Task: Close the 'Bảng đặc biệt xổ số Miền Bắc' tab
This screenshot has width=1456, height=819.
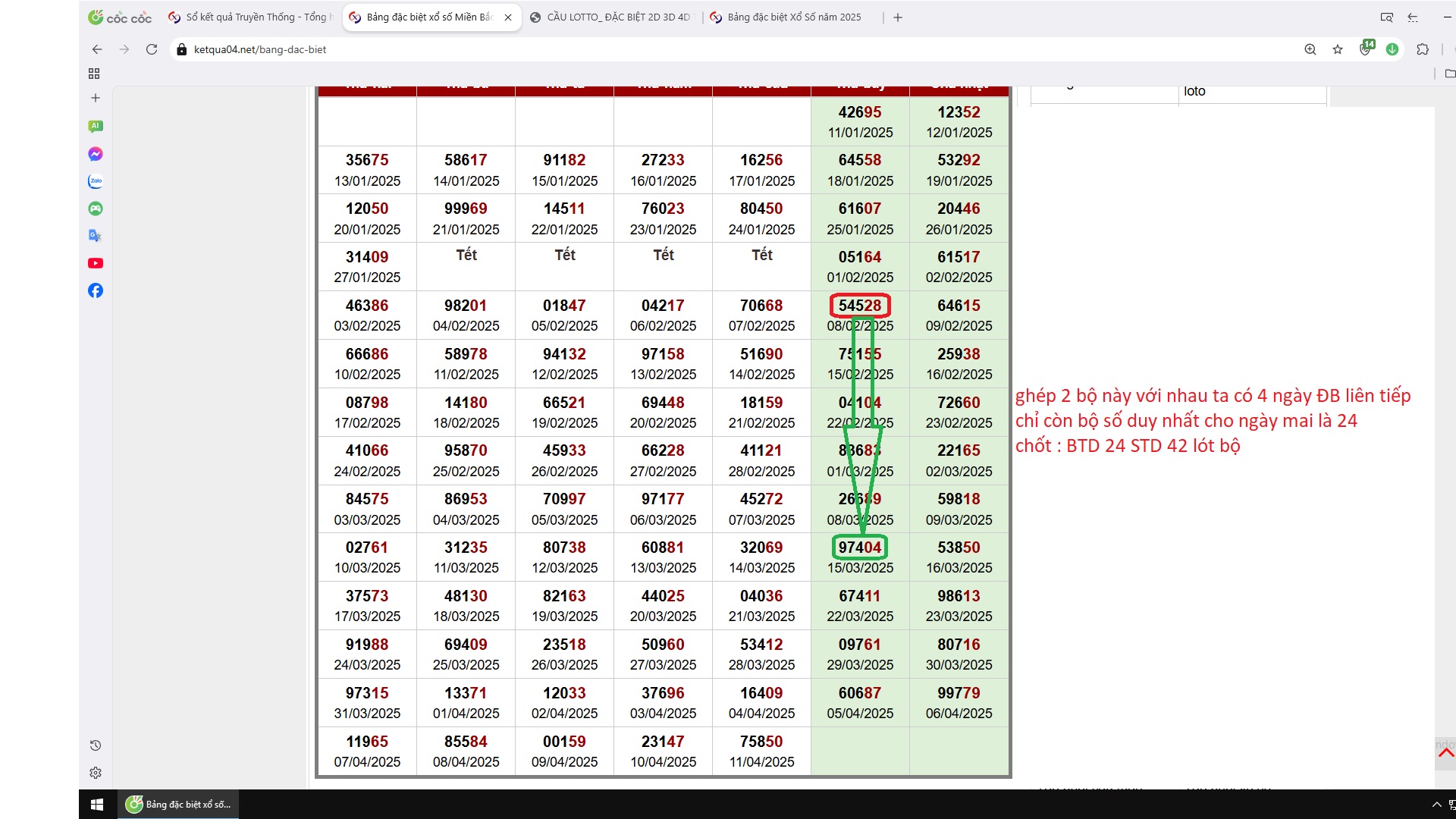Action: click(508, 17)
